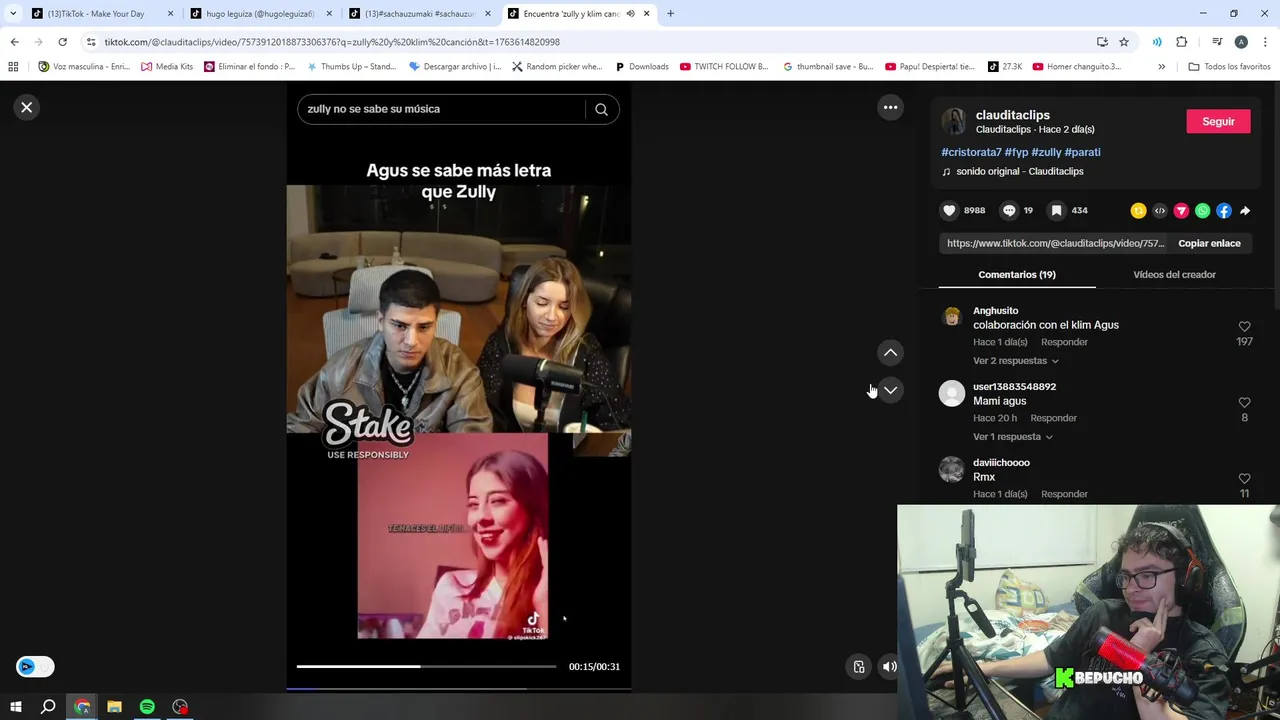
Task: Click the install app icon in address bar
Action: 1102,42
